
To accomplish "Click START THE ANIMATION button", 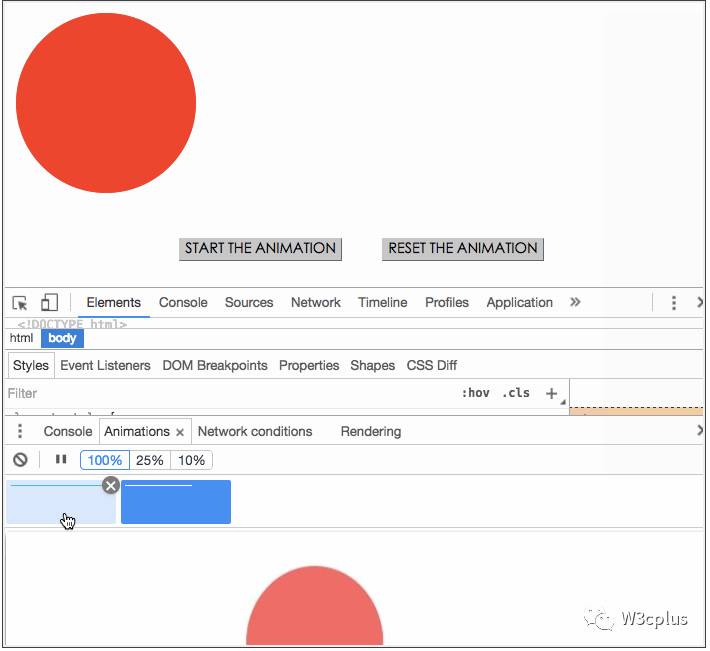I will point(260,249).
